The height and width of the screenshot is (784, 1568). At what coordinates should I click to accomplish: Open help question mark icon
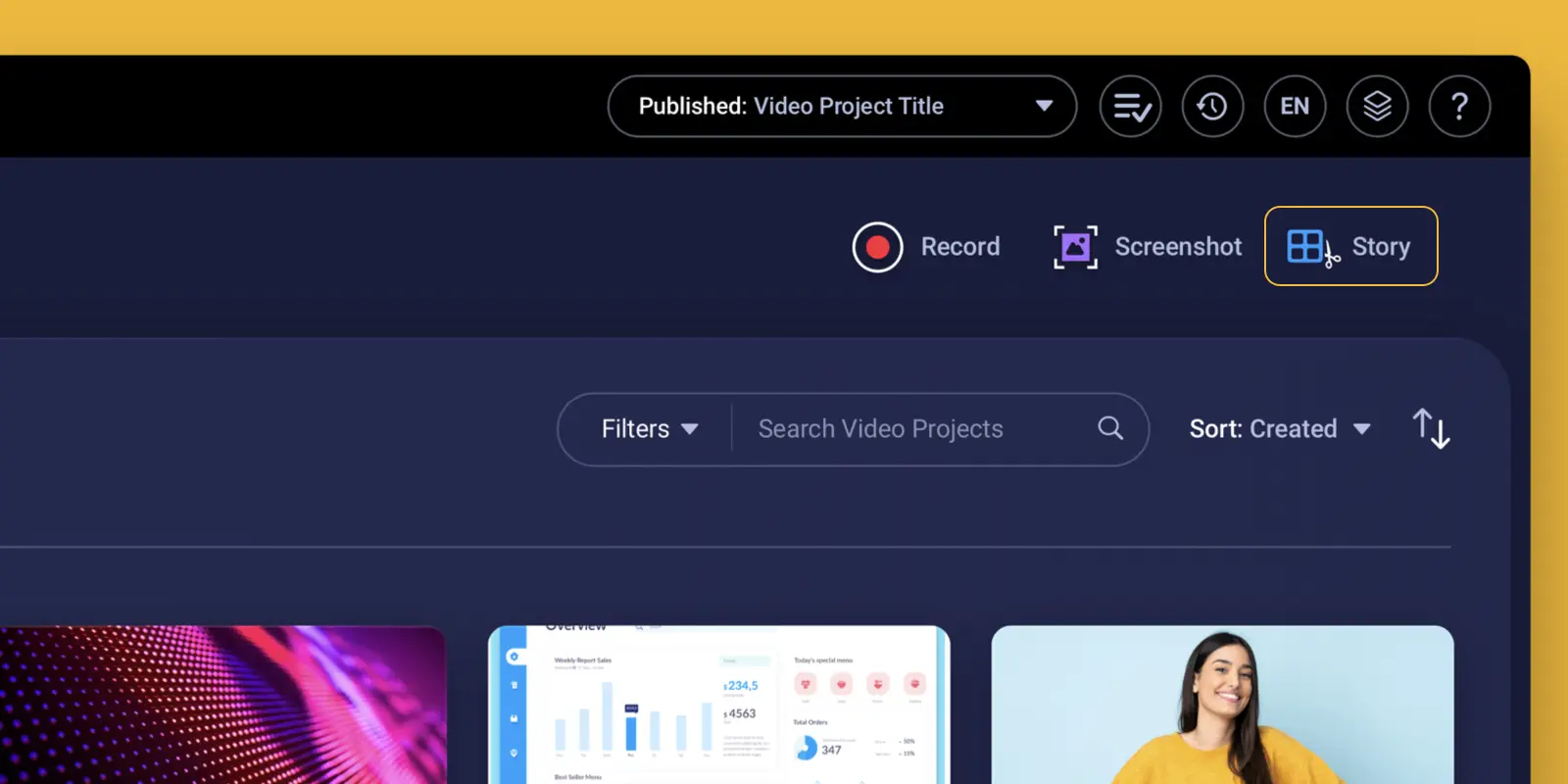(1460, 106)
